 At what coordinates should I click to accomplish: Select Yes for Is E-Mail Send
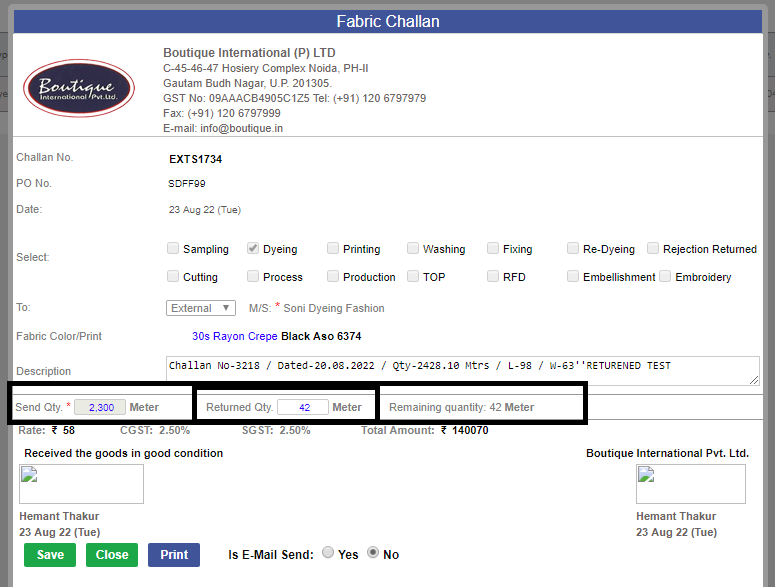click(x=328, y=552)
